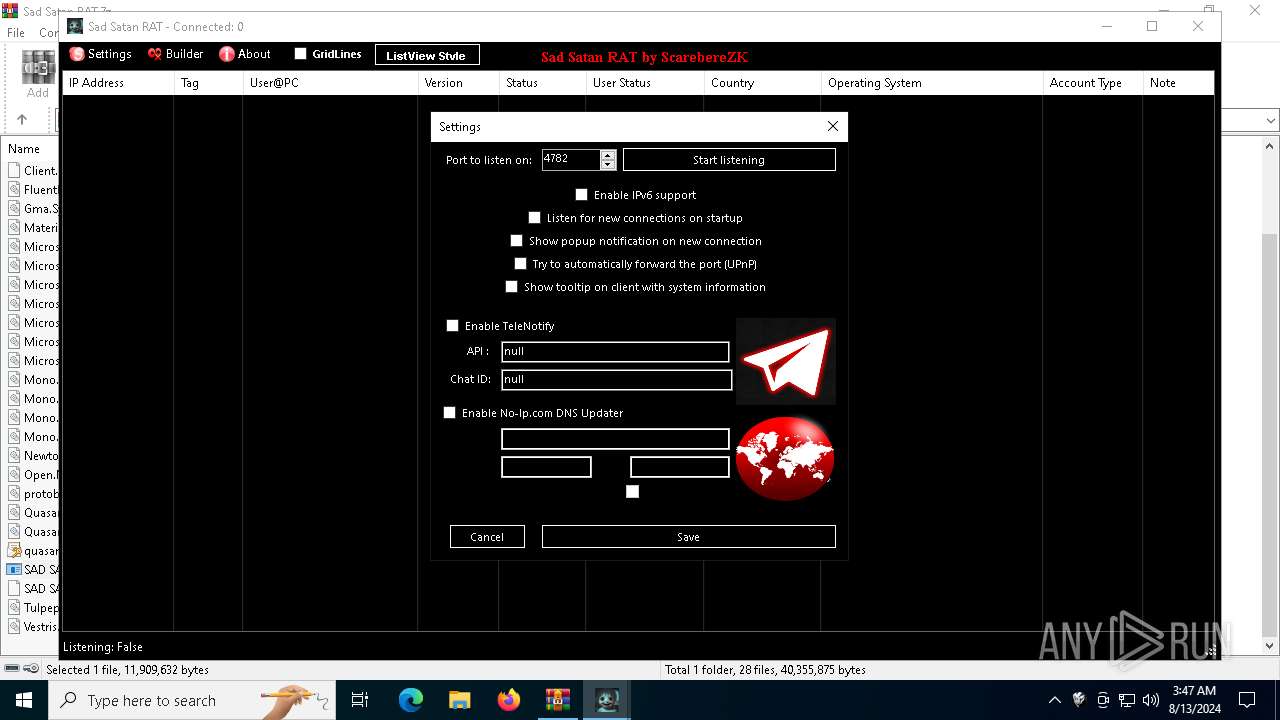Enable IPv6 support checkbox
The image size is (1280, 720).
pyautogui.click(x=581, y=195)
